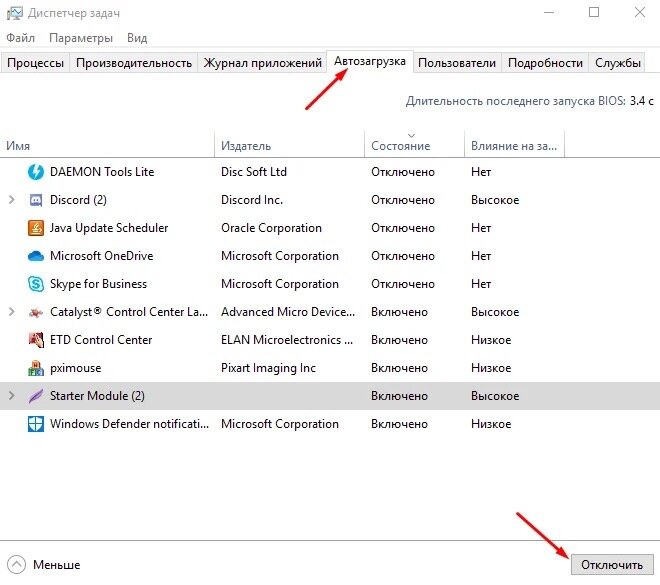Collapse view with the Меньше button
660x585 pixels.
coord(44,564)
